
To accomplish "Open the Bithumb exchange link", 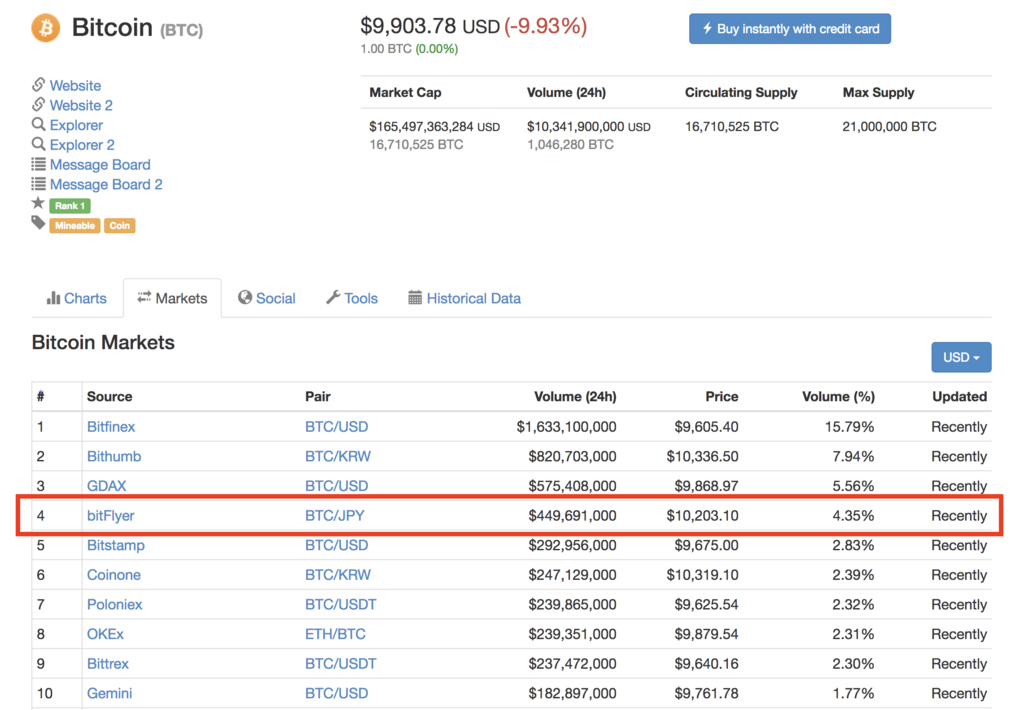I will [114, 456].
